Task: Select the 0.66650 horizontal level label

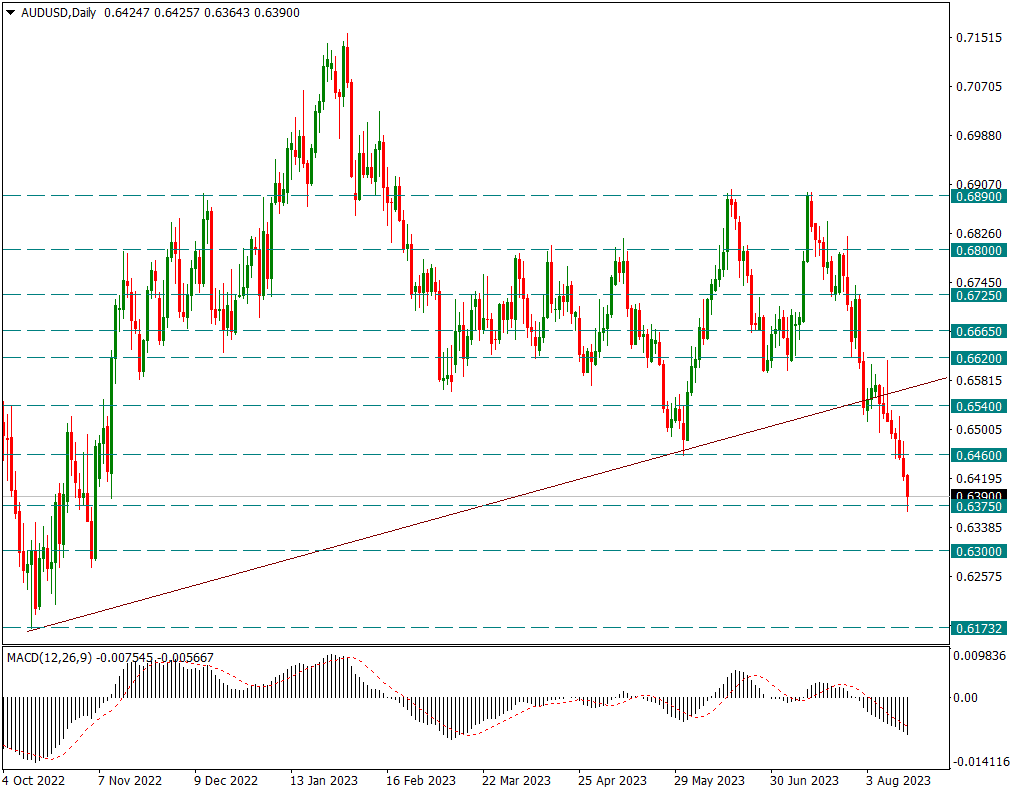Action: [979, 332]
